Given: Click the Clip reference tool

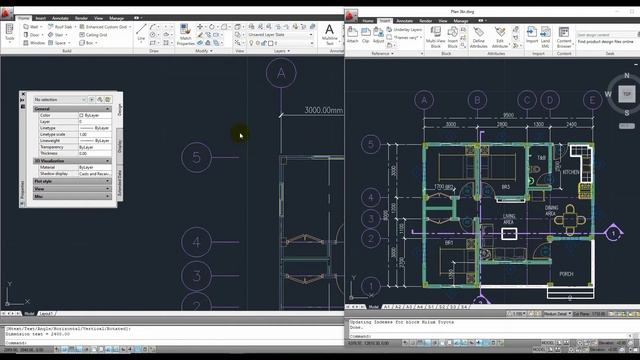Looking at the screenshot, I should click(x=365, y=35).
